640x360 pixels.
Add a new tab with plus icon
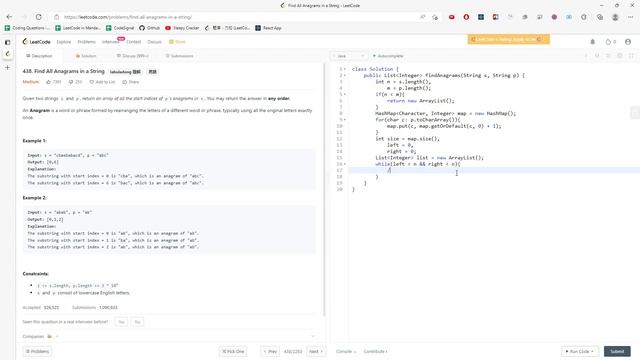pos(7,67)
